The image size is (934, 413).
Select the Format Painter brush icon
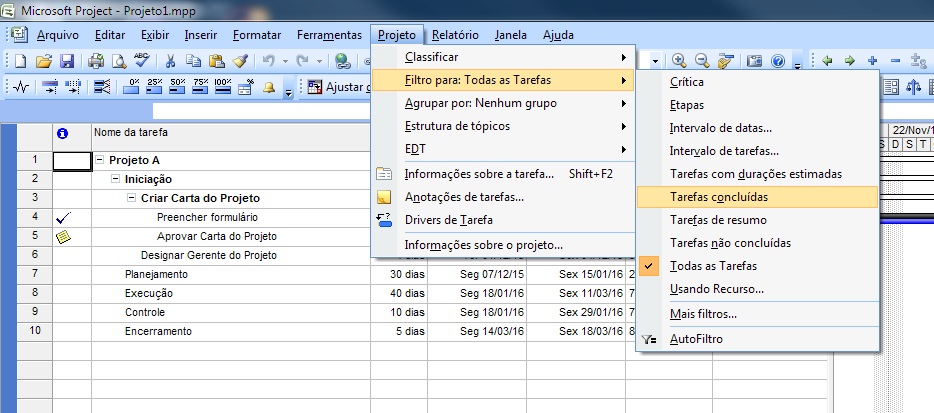click(x=239, y=60)
